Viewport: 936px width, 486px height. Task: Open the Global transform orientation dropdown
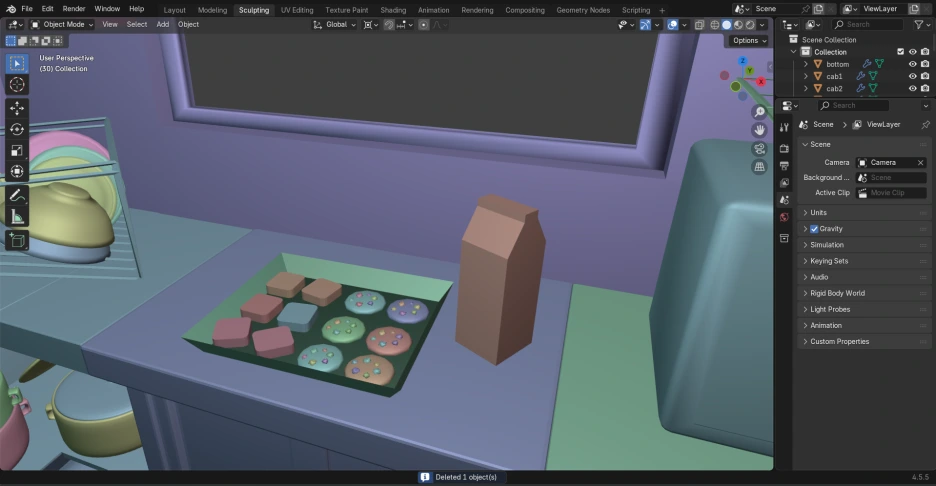(335, 24)
